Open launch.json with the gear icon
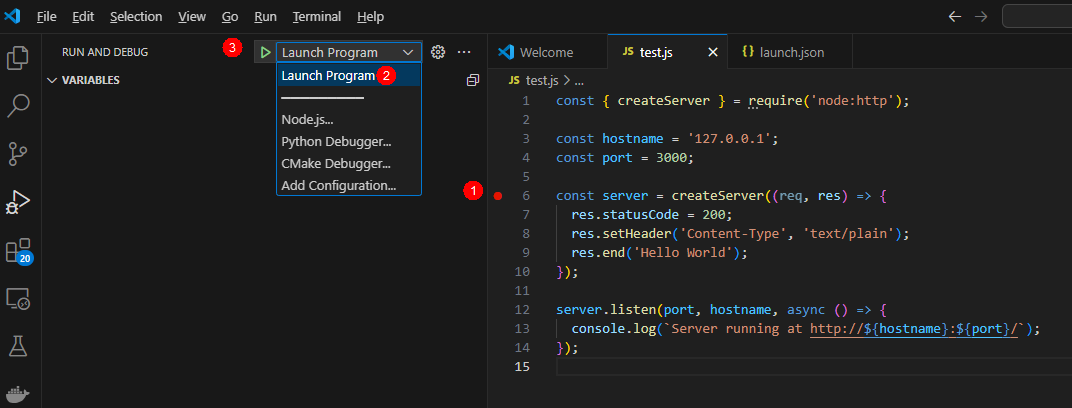 pyautogui.click(x=437, y=52)
